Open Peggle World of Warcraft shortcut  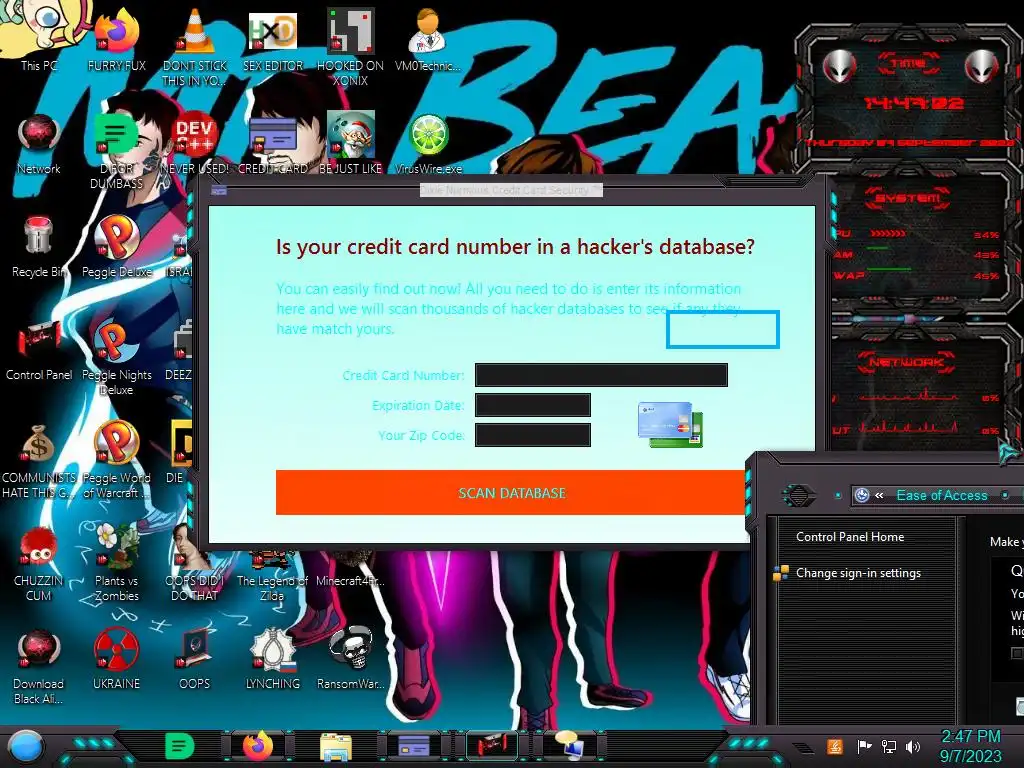click(117, 461)
